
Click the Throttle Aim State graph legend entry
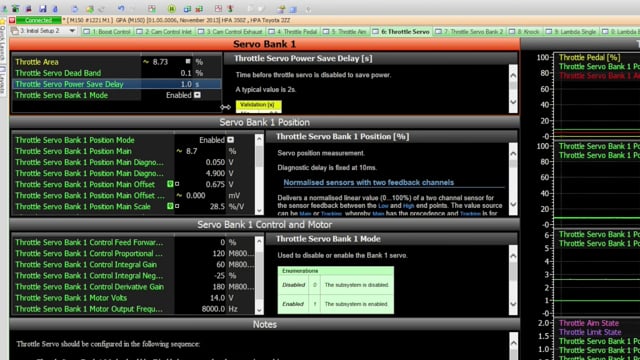tap(589, 323)
